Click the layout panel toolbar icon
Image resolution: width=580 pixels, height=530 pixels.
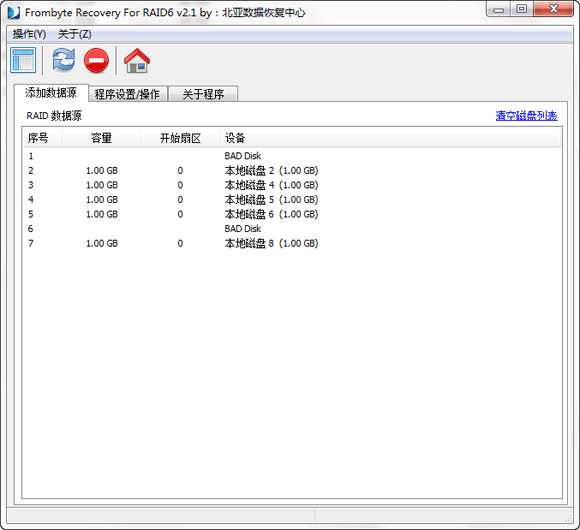point(23,60)
